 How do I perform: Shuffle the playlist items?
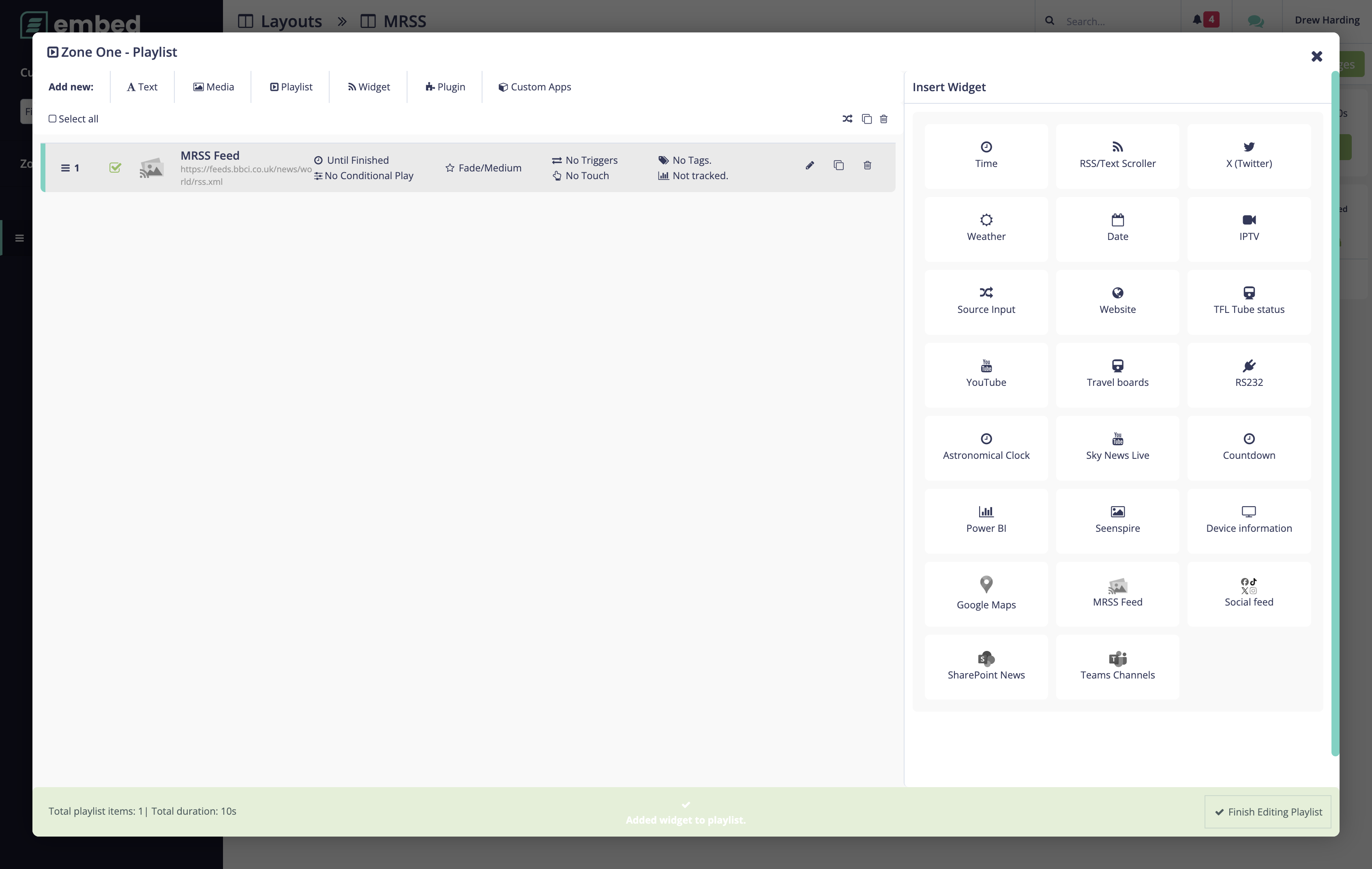847,118
